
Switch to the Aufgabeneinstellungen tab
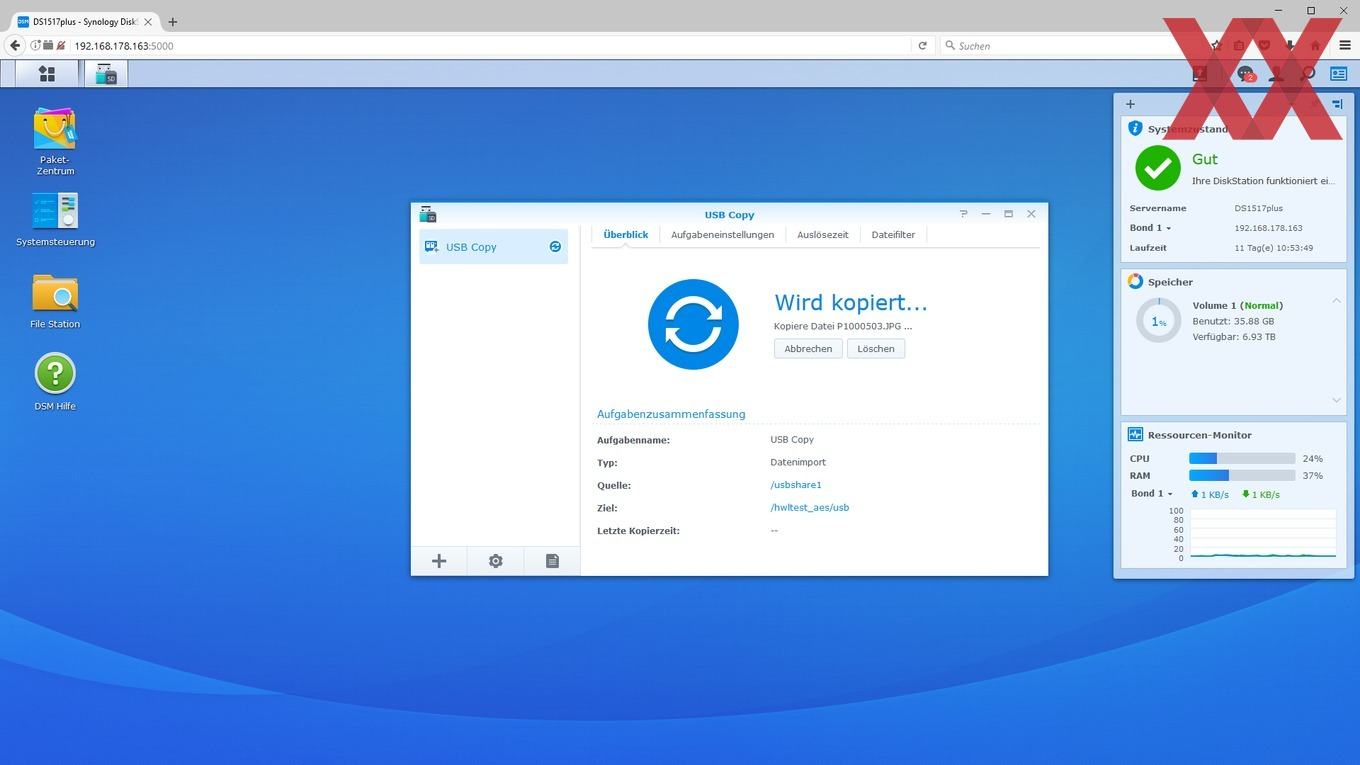click(x=722, y=234)
